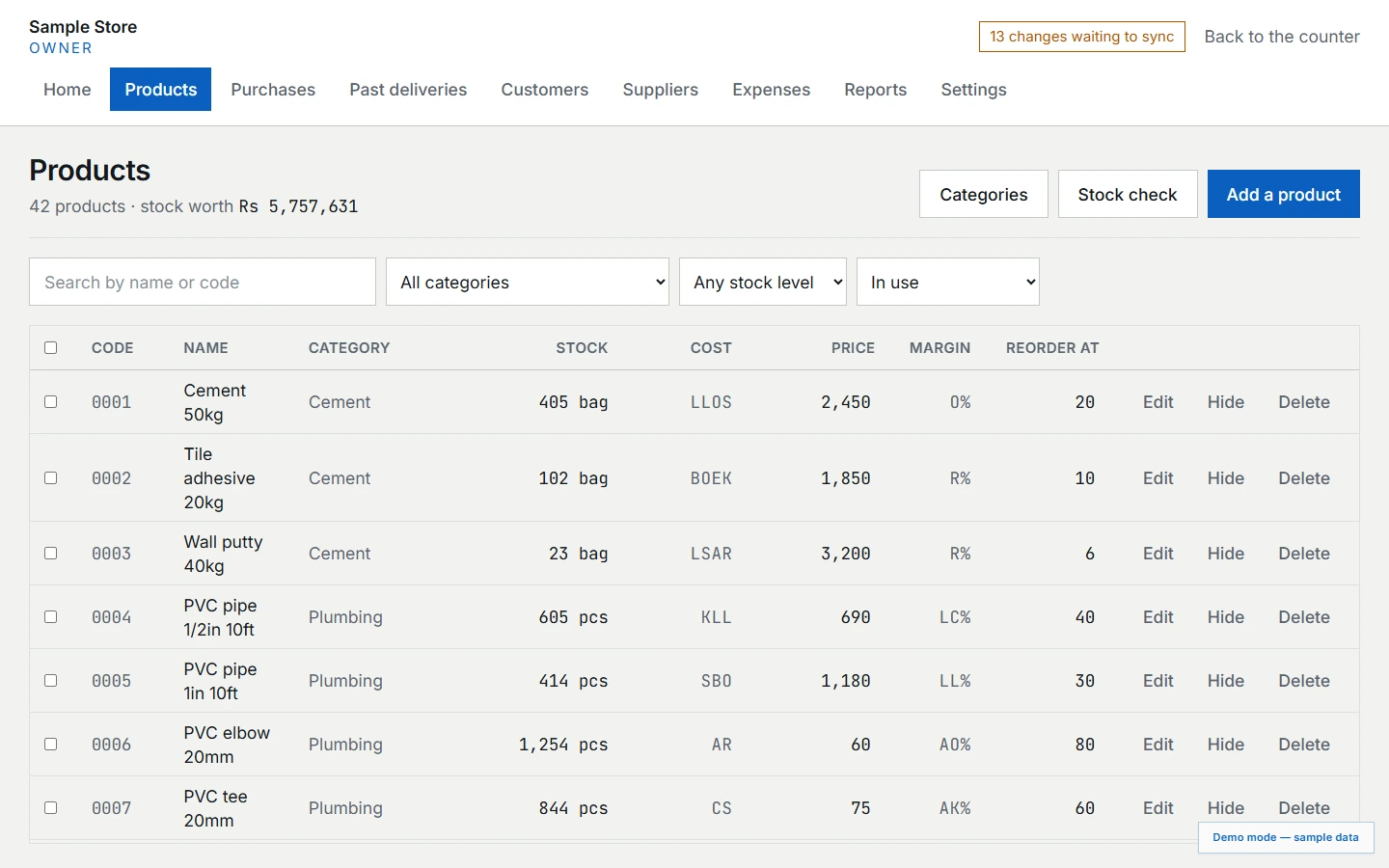Go to the Home tab
The image size is (1389, 868).
[x=68, y=90]
